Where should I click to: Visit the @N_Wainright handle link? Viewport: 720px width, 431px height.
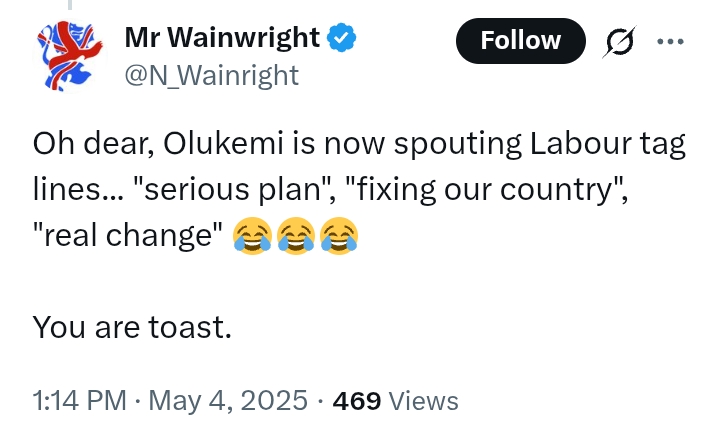(x=212, y=75)
